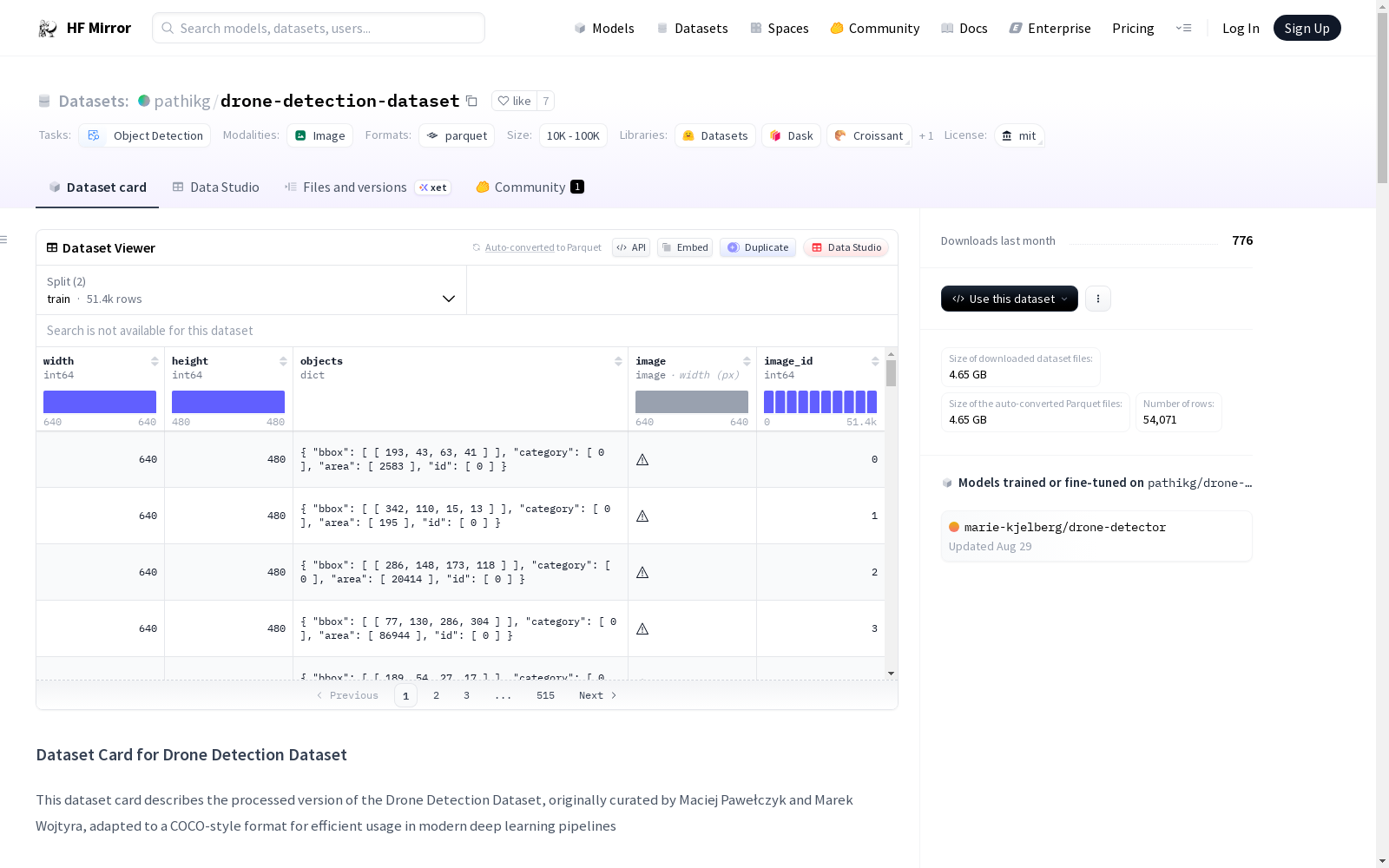Screen dimensions: 1389x868
Task: Click the Datasets breadcrumb icon
Action: (x=44, y=102)
